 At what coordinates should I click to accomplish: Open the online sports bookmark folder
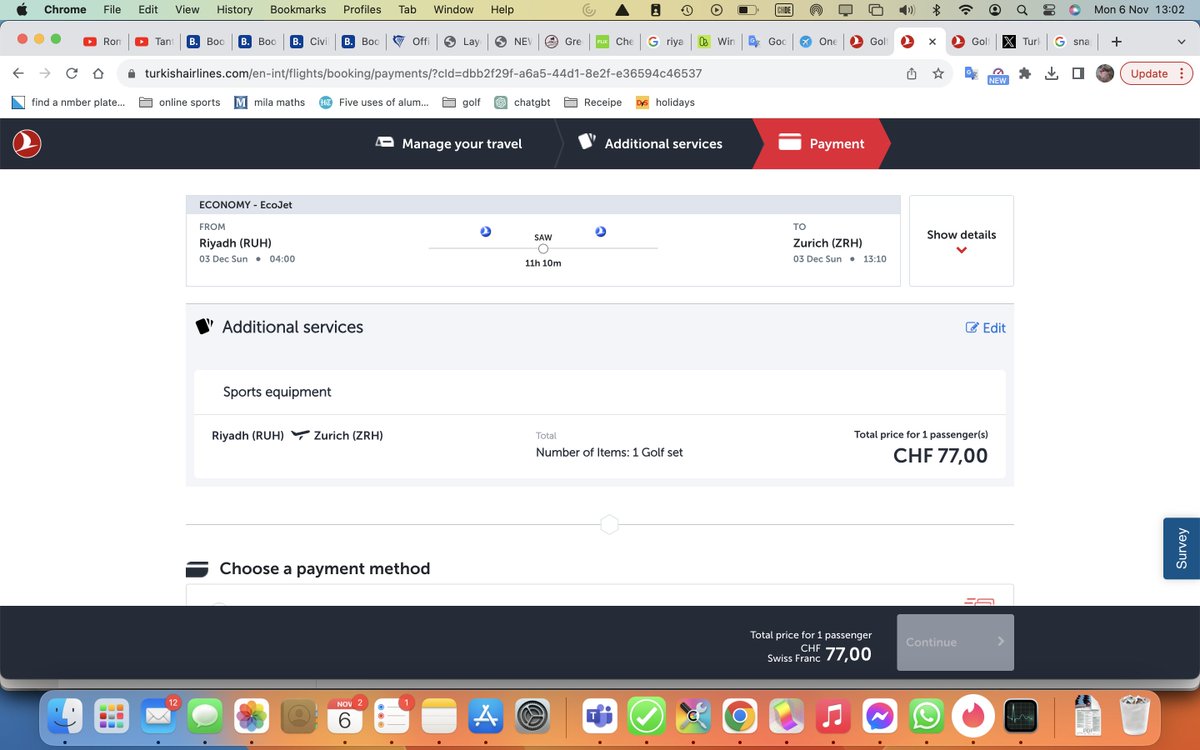[179, 102]
